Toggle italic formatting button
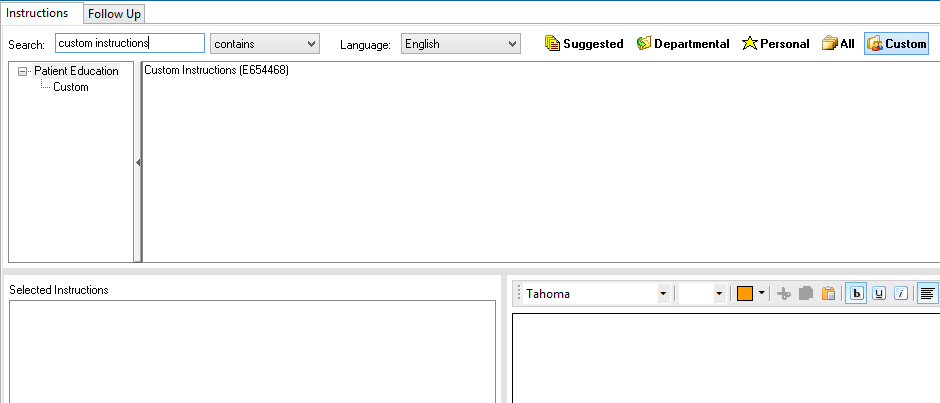940x403 pixels. [901, 294]
